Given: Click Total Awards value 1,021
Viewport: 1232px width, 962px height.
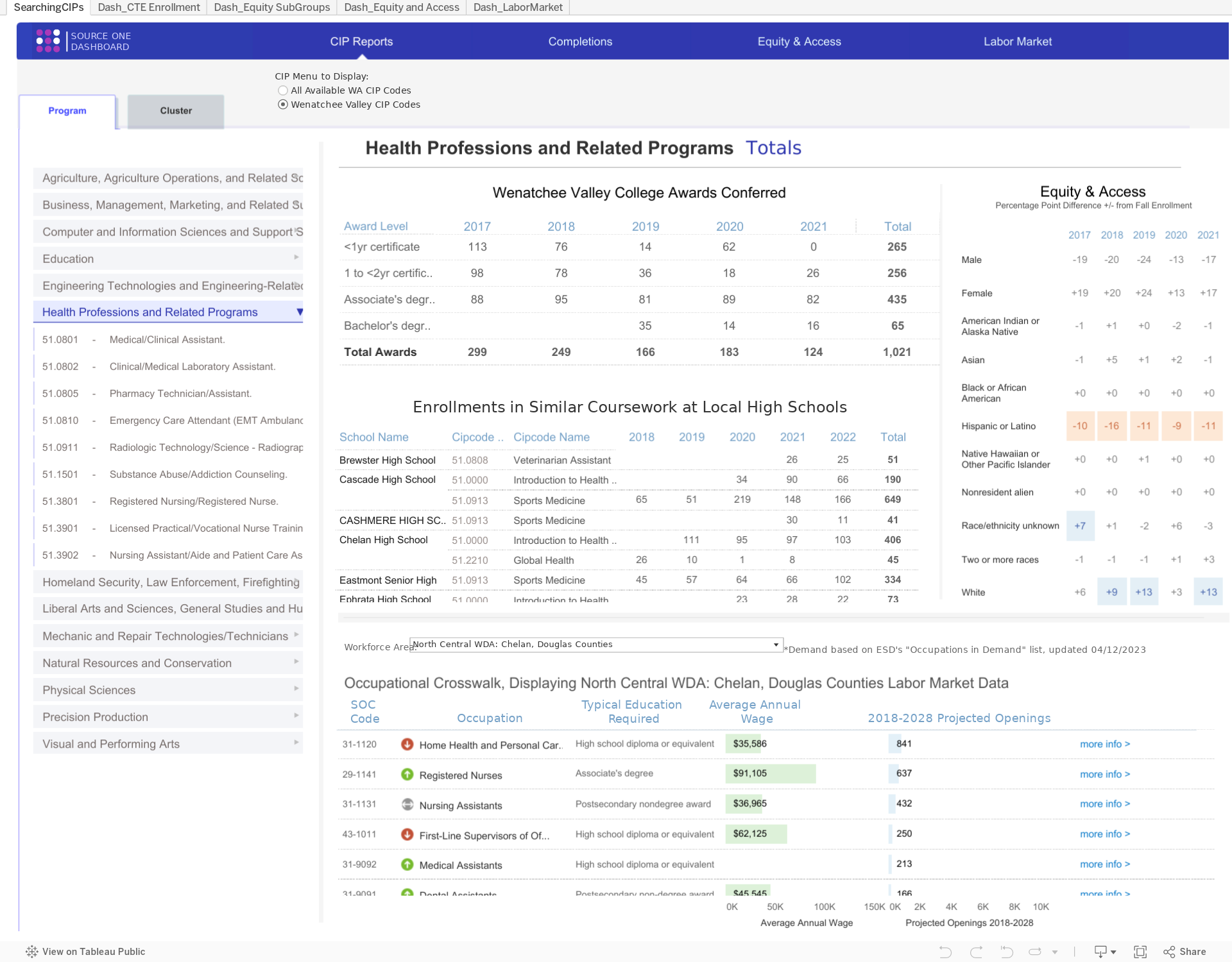Looking at the screenshot, I should (x=896, y=352).
